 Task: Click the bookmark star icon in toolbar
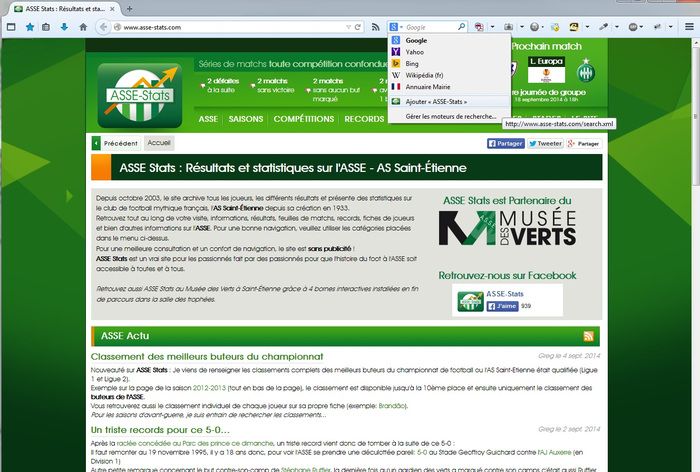29,27
